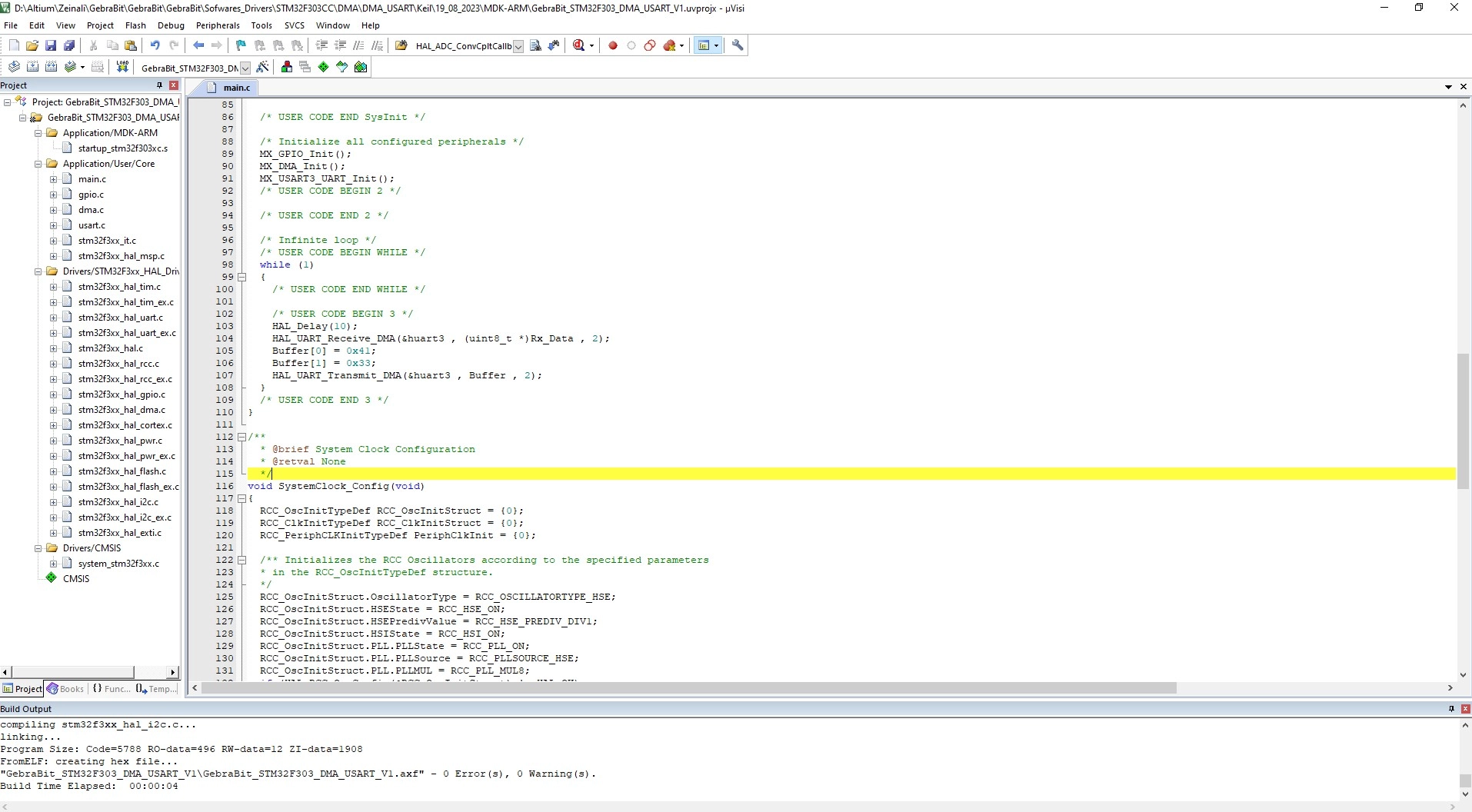The image size is (1472, 812).
Task: Toggle insert/remove breakpoint red dot
Action: [x=613, y=45]
